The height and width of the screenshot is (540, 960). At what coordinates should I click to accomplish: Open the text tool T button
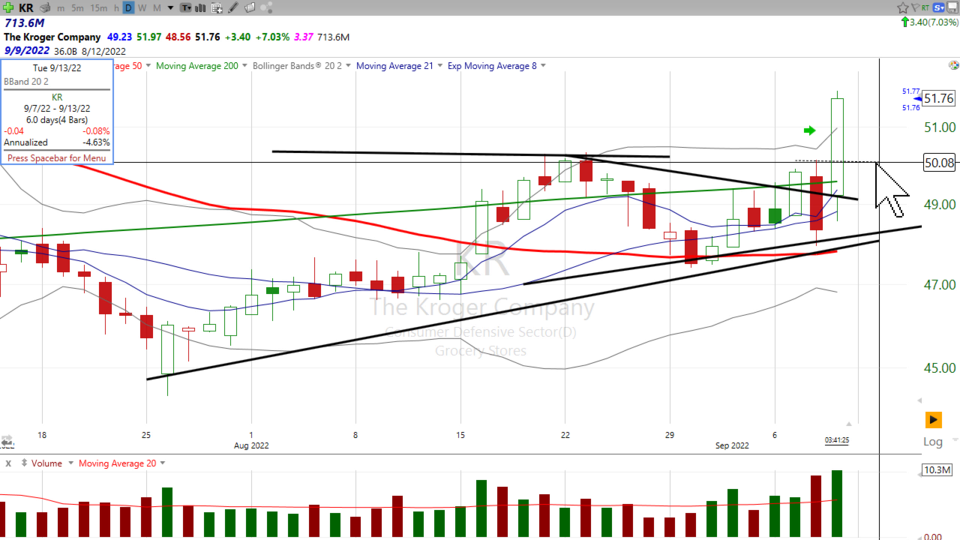tap(186, 8)
